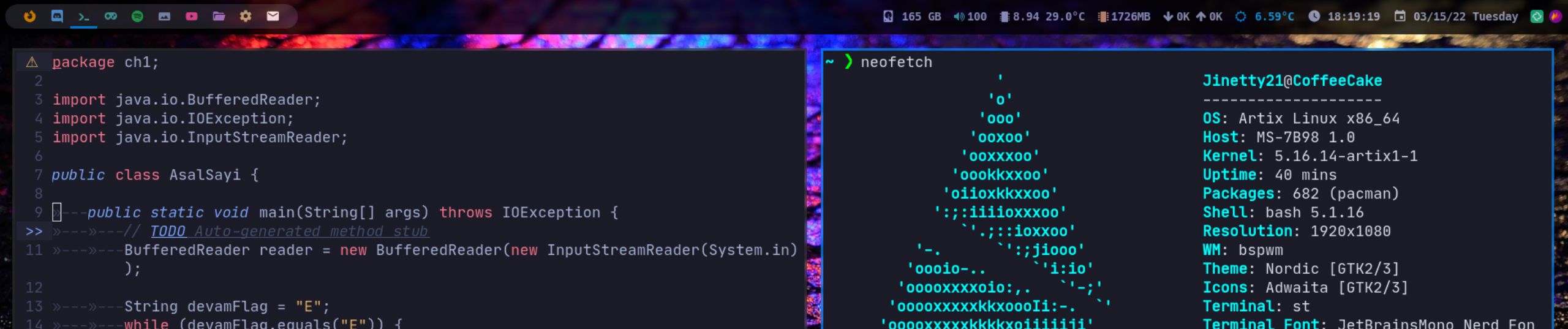Launch Firefox from the top bar
1568x329 pixels.
pyautogui.click(x=29, y=17)
